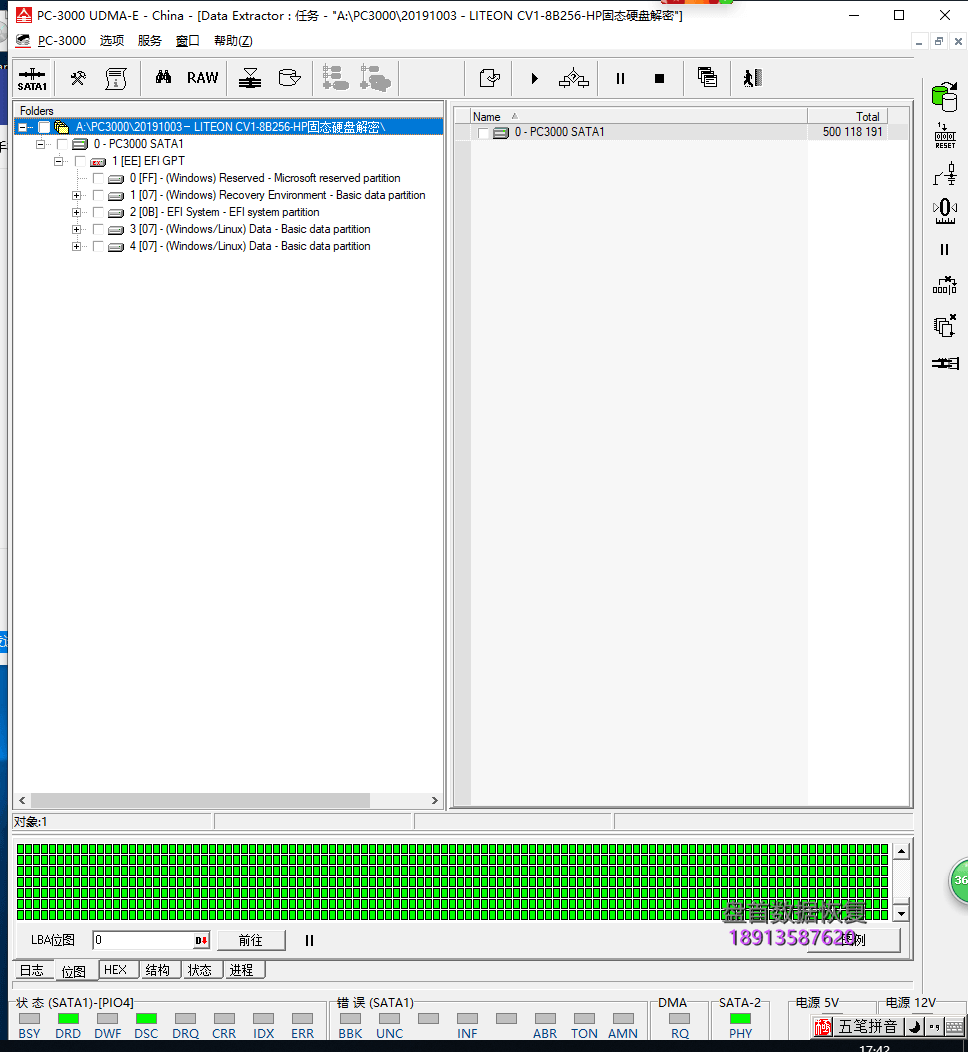
Task: Open the cascaded windows icon
Action: tap(707, 77)
